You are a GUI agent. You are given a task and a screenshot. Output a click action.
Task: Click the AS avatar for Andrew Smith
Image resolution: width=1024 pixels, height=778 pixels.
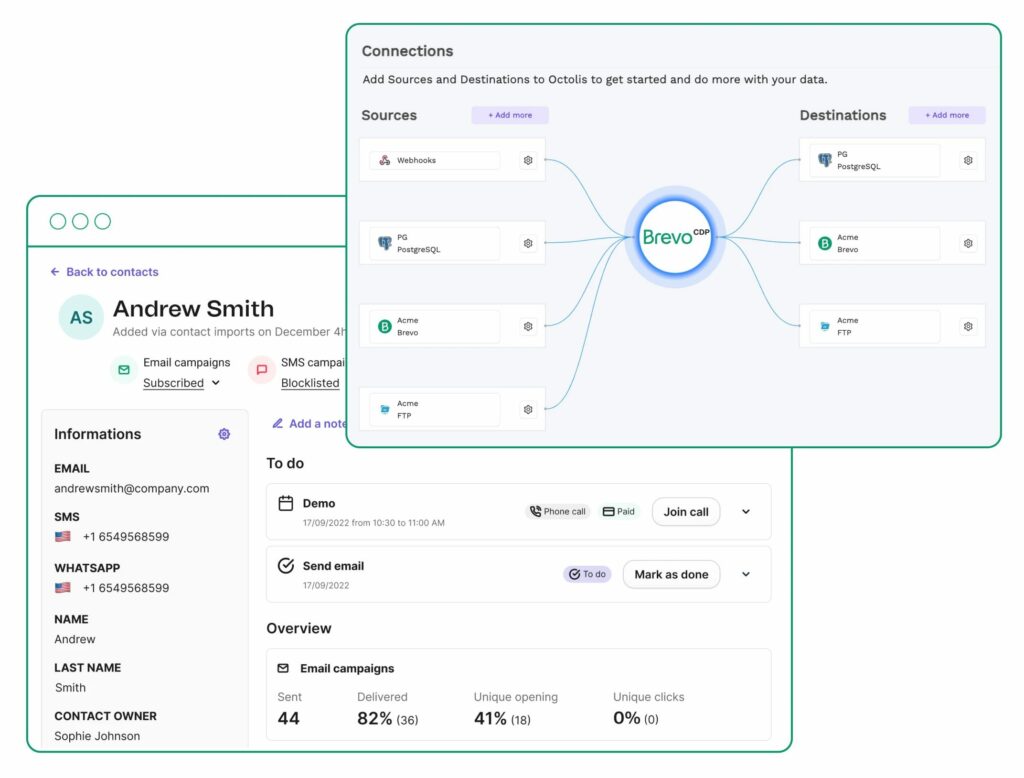coord(81,317)
